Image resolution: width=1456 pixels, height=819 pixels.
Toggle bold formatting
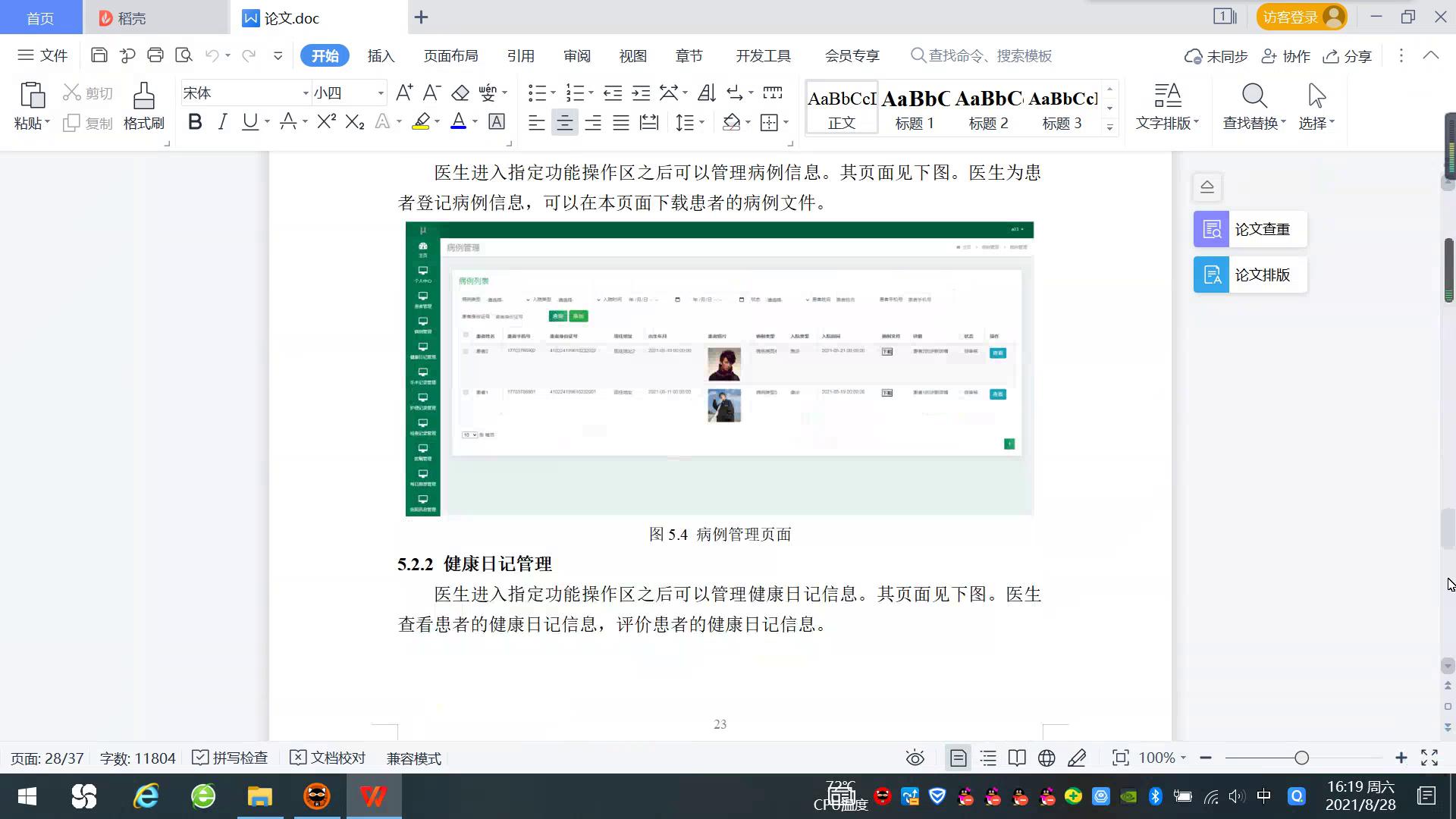(x=195, y=122)
